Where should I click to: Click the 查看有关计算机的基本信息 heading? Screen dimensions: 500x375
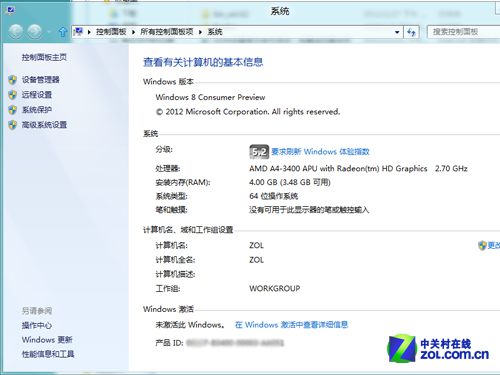[203, 62]
